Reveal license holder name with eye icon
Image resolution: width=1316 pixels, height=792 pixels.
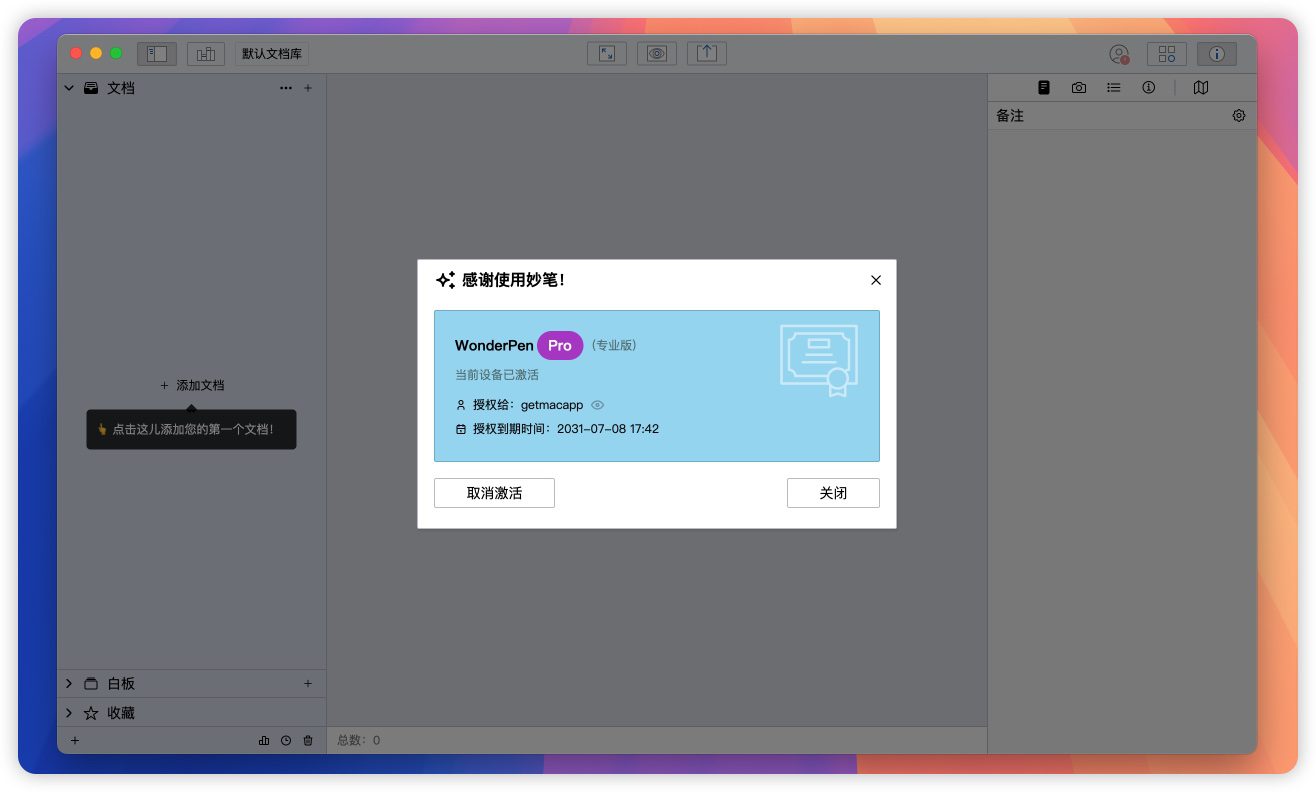click(598, 405)
